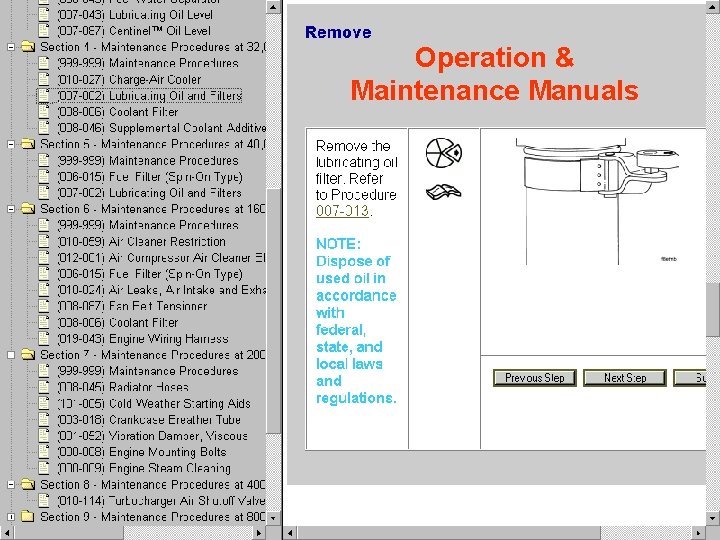Click the document icon beside Vibration Damper, Viscous

point(44,436)
